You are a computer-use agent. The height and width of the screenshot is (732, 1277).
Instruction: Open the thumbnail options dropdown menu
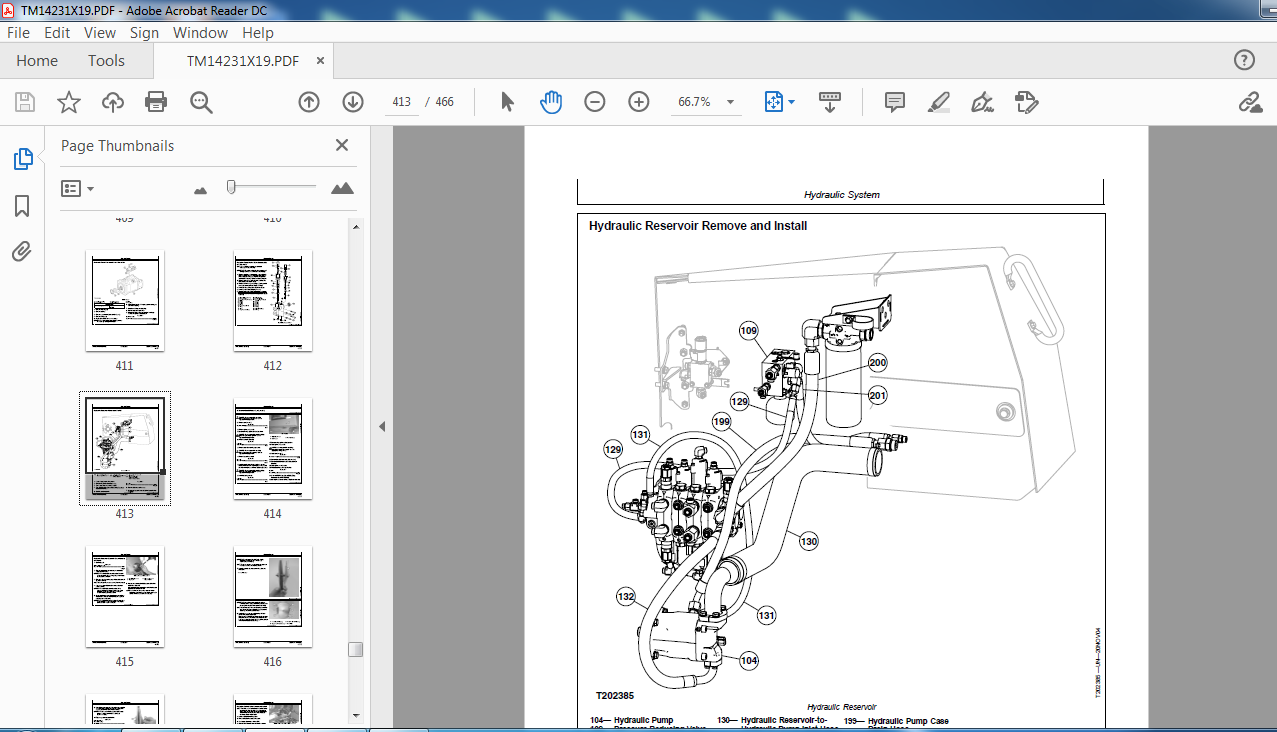click(x=77, y=188)
